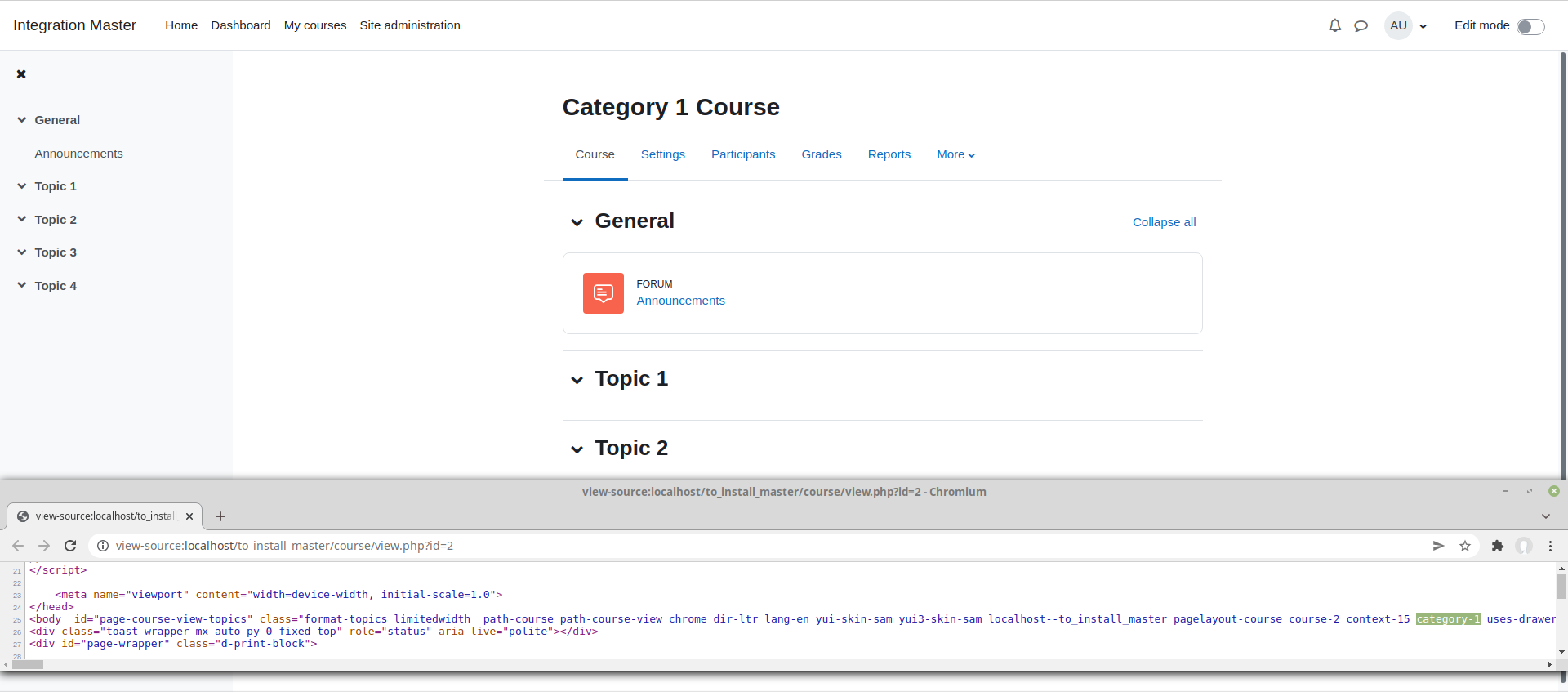This screenshot has width=1568, height=692.
Task: Select the Course tab
Action: pyautogui.click(x=595, y=154)
